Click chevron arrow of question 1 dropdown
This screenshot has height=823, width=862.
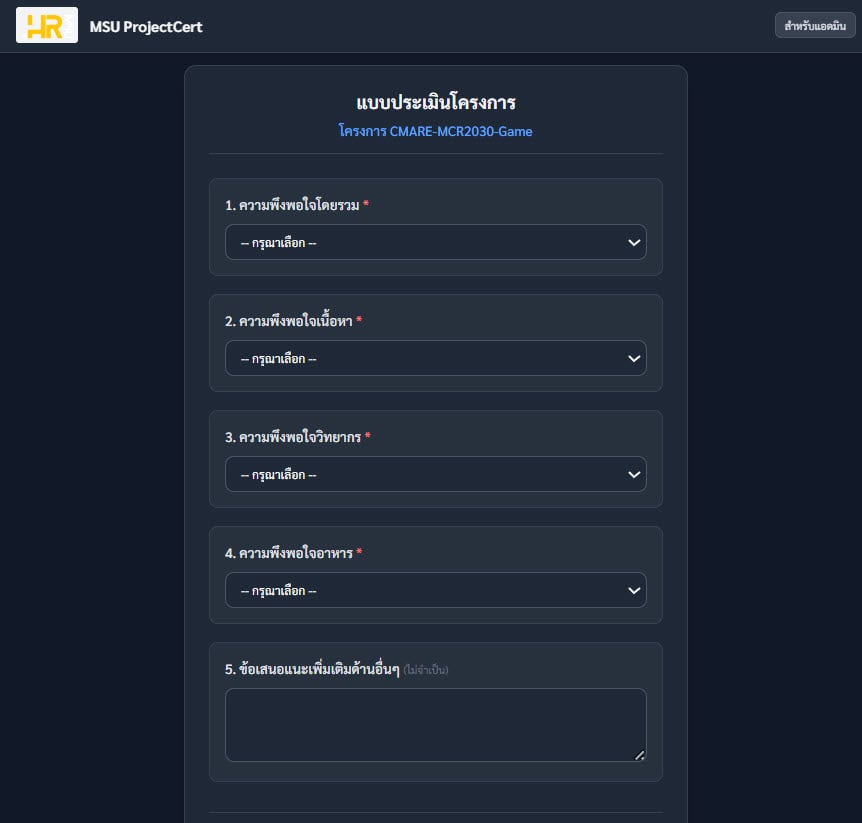pyautogui.click(x=633, y=242)
